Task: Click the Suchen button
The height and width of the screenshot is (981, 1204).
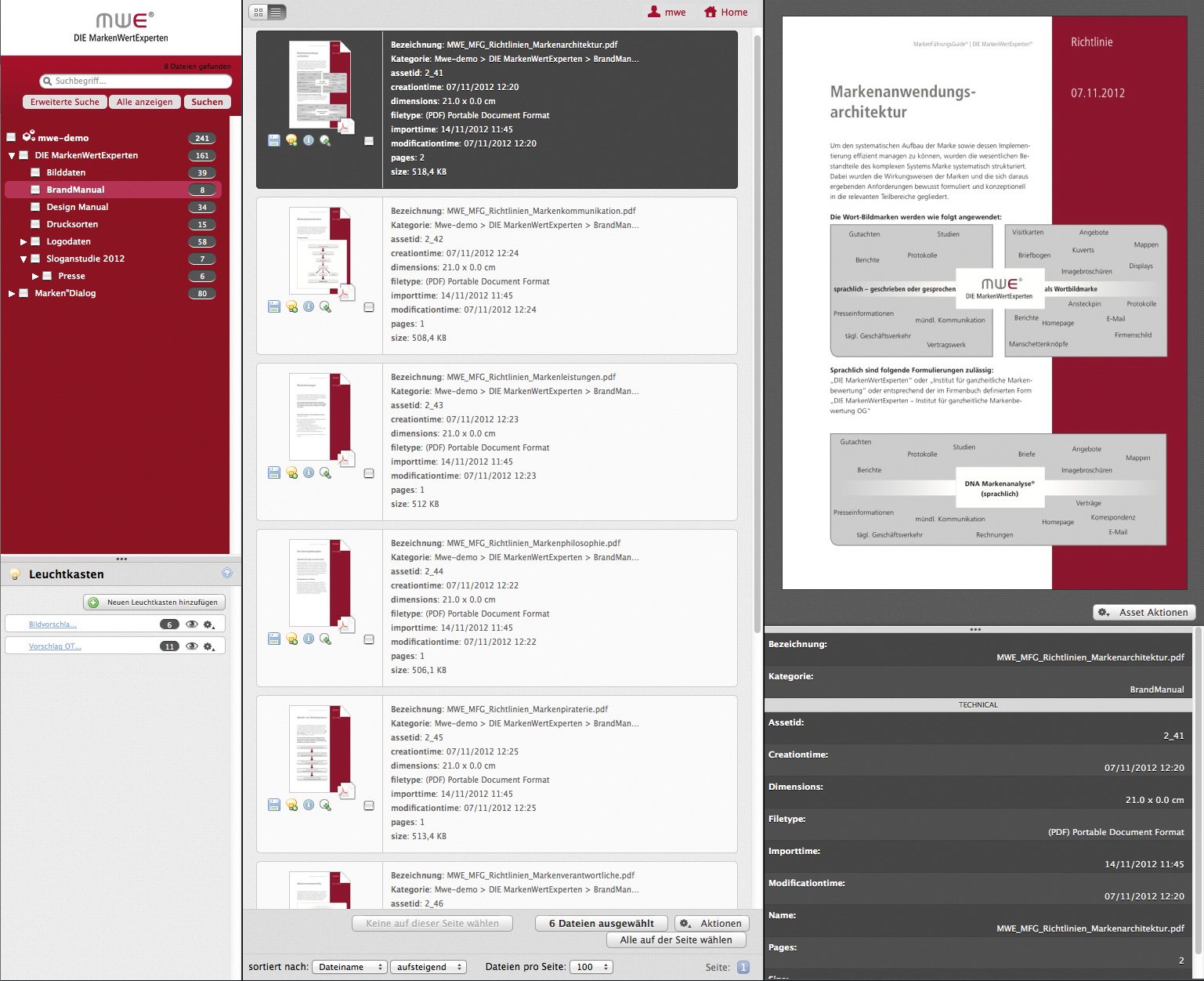Action: pyautogui.click(x=208, y=102)
